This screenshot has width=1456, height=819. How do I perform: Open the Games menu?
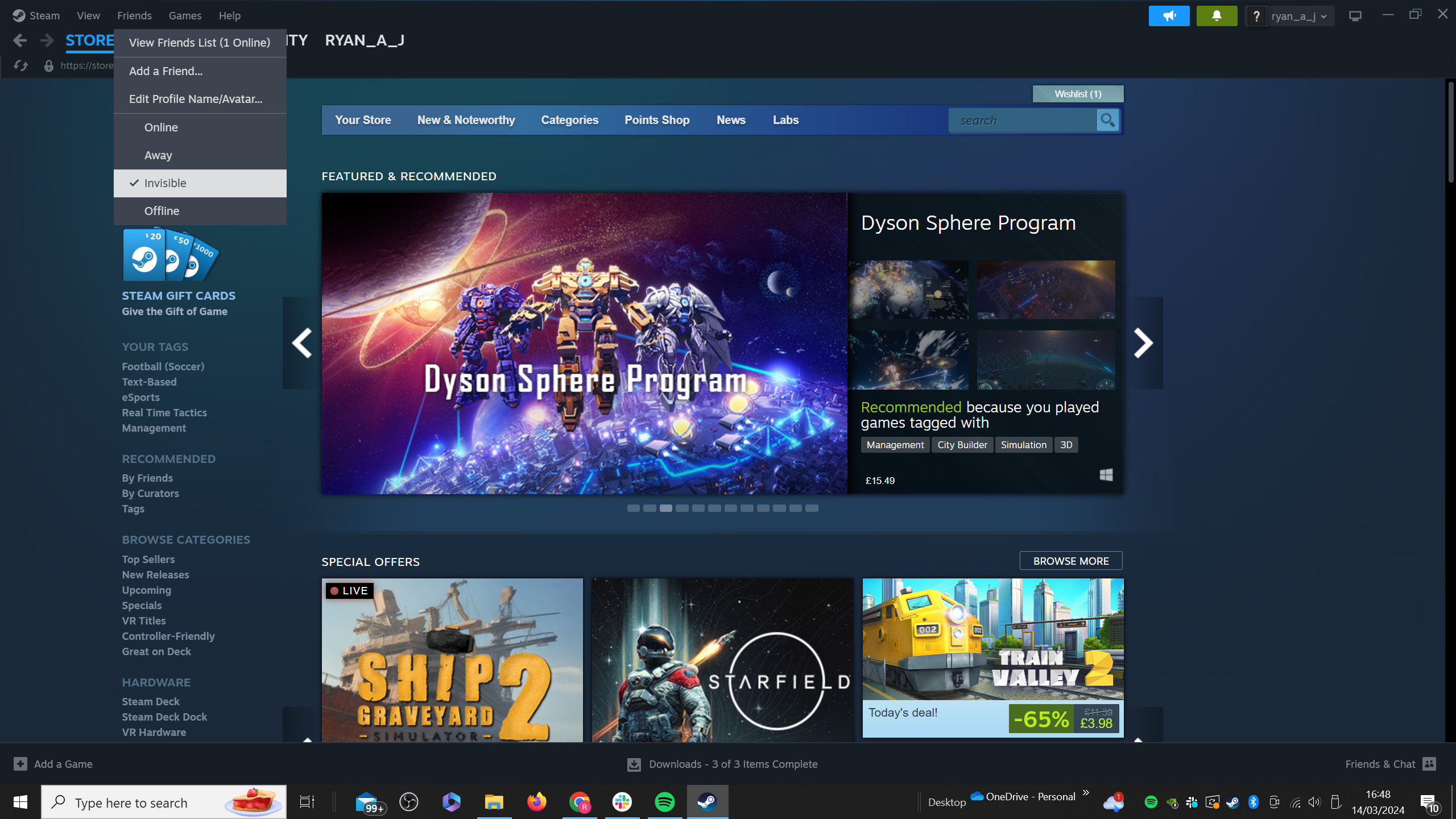185,15
